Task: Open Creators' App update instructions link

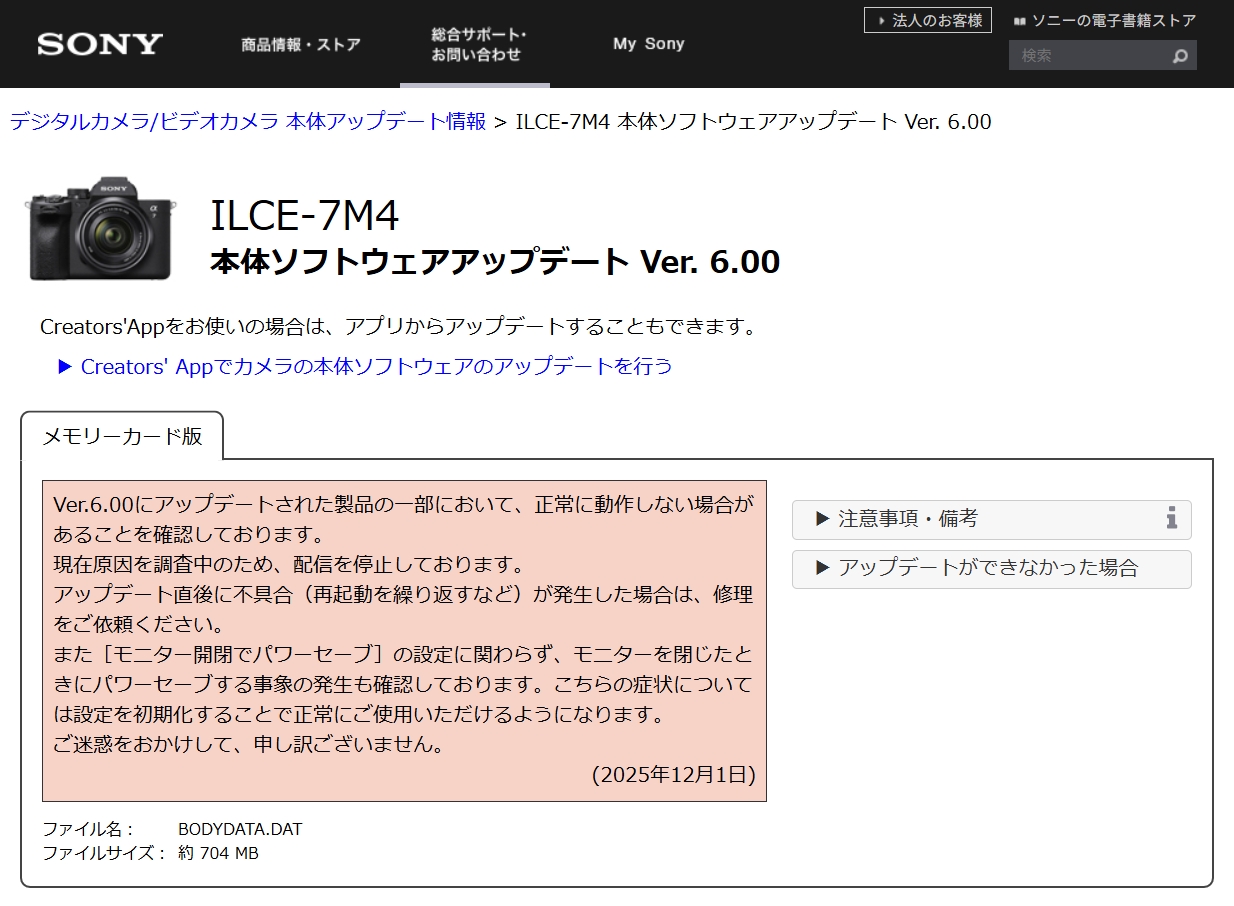Action: tap(376, 366)
